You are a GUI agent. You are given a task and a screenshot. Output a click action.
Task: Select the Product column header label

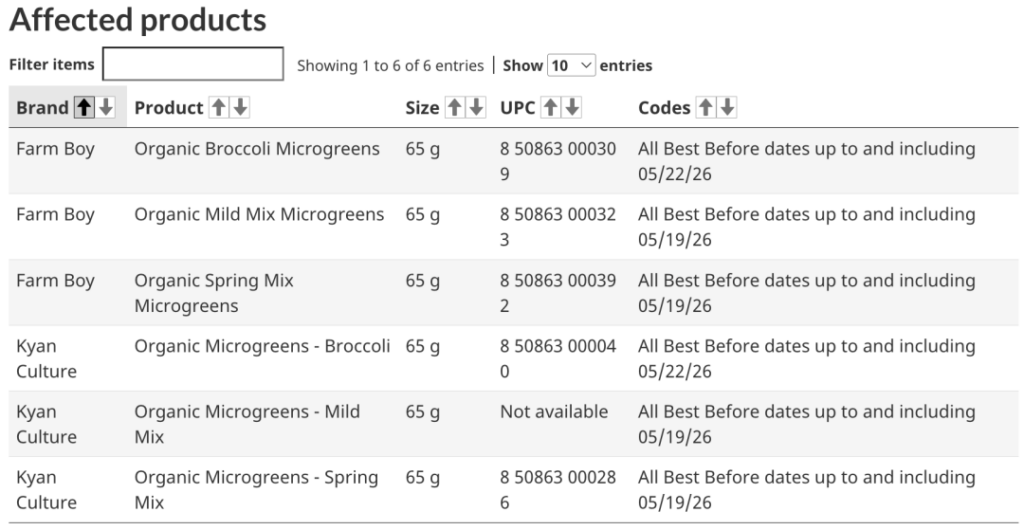click(168, 108)
